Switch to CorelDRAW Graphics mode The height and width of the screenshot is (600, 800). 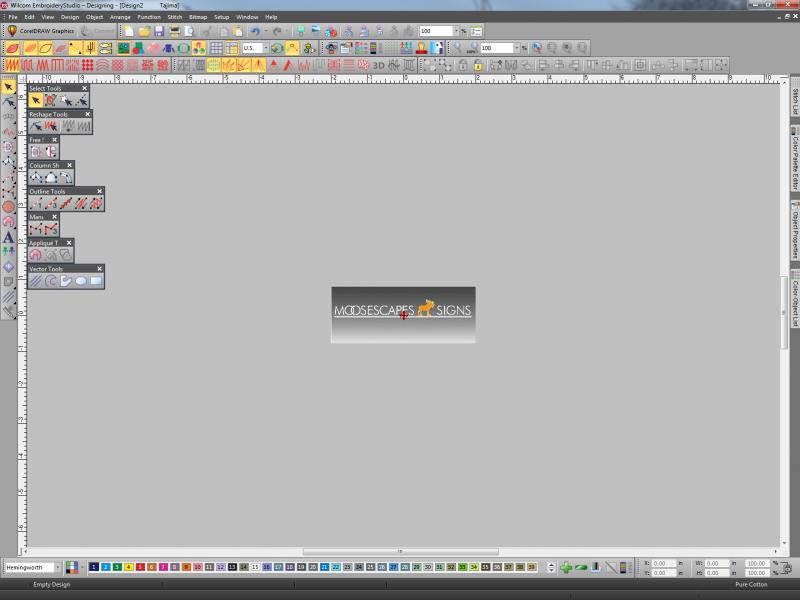click(41, 31)
